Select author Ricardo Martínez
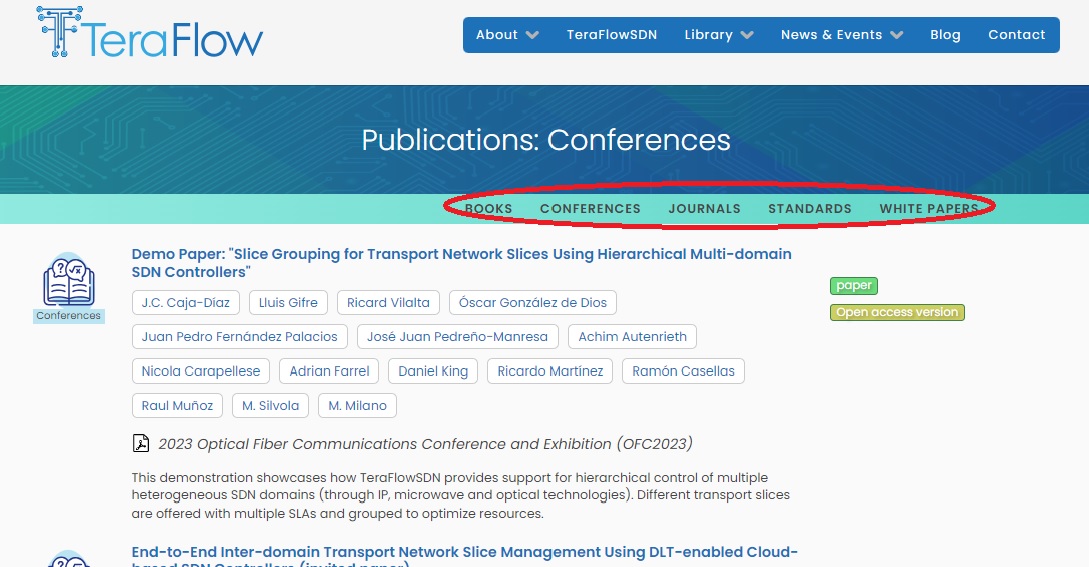 (x=550, y=371)
